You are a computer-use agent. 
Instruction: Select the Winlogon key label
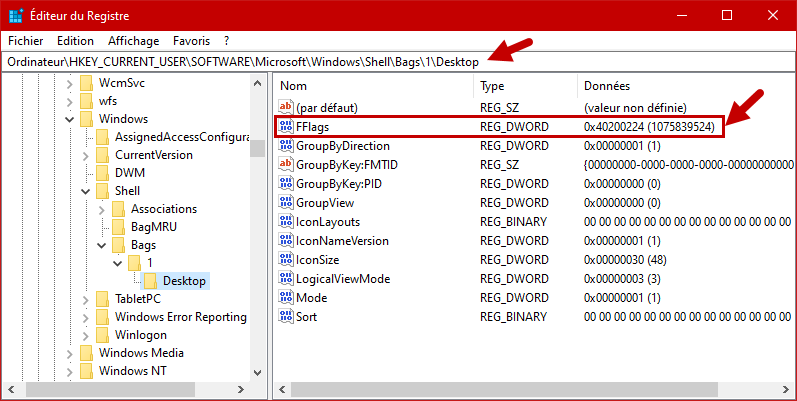pos(141,335)
